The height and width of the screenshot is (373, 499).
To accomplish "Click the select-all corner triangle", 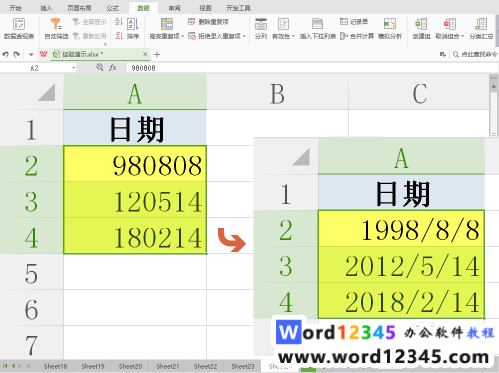I will coord(47,92).
